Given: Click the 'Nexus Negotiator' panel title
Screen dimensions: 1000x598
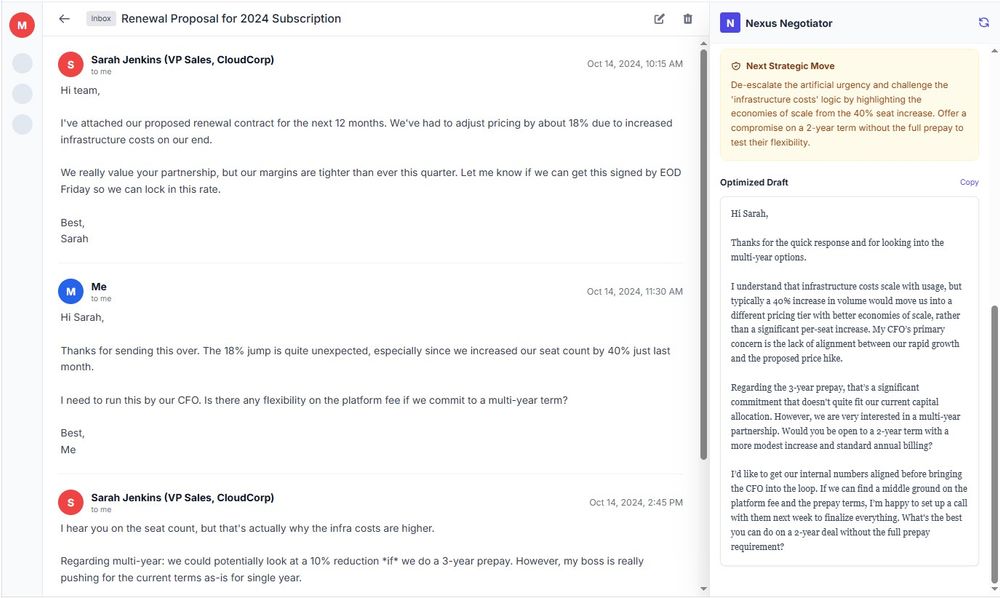Looking at the screenshot, I should [789, 23].
